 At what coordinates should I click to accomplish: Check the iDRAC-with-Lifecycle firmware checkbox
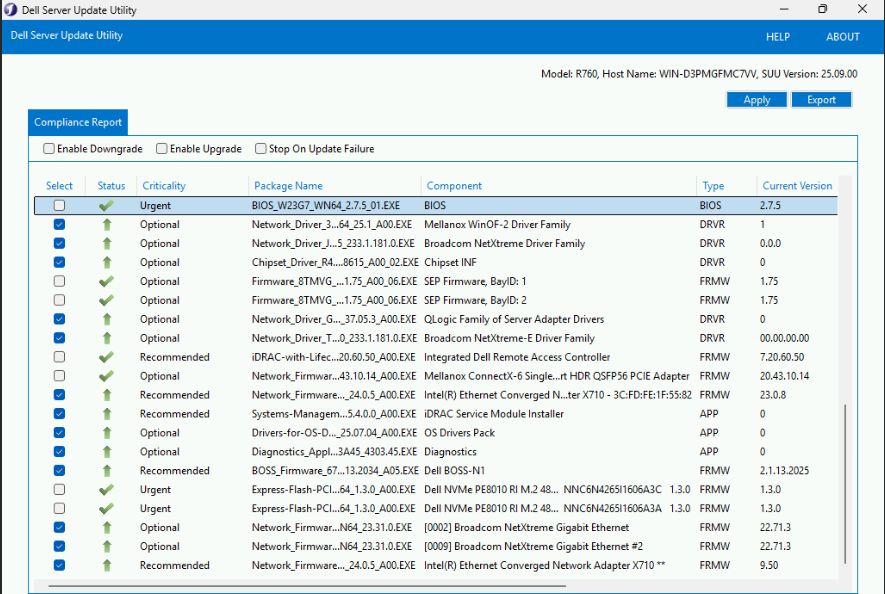coord(59,357)
